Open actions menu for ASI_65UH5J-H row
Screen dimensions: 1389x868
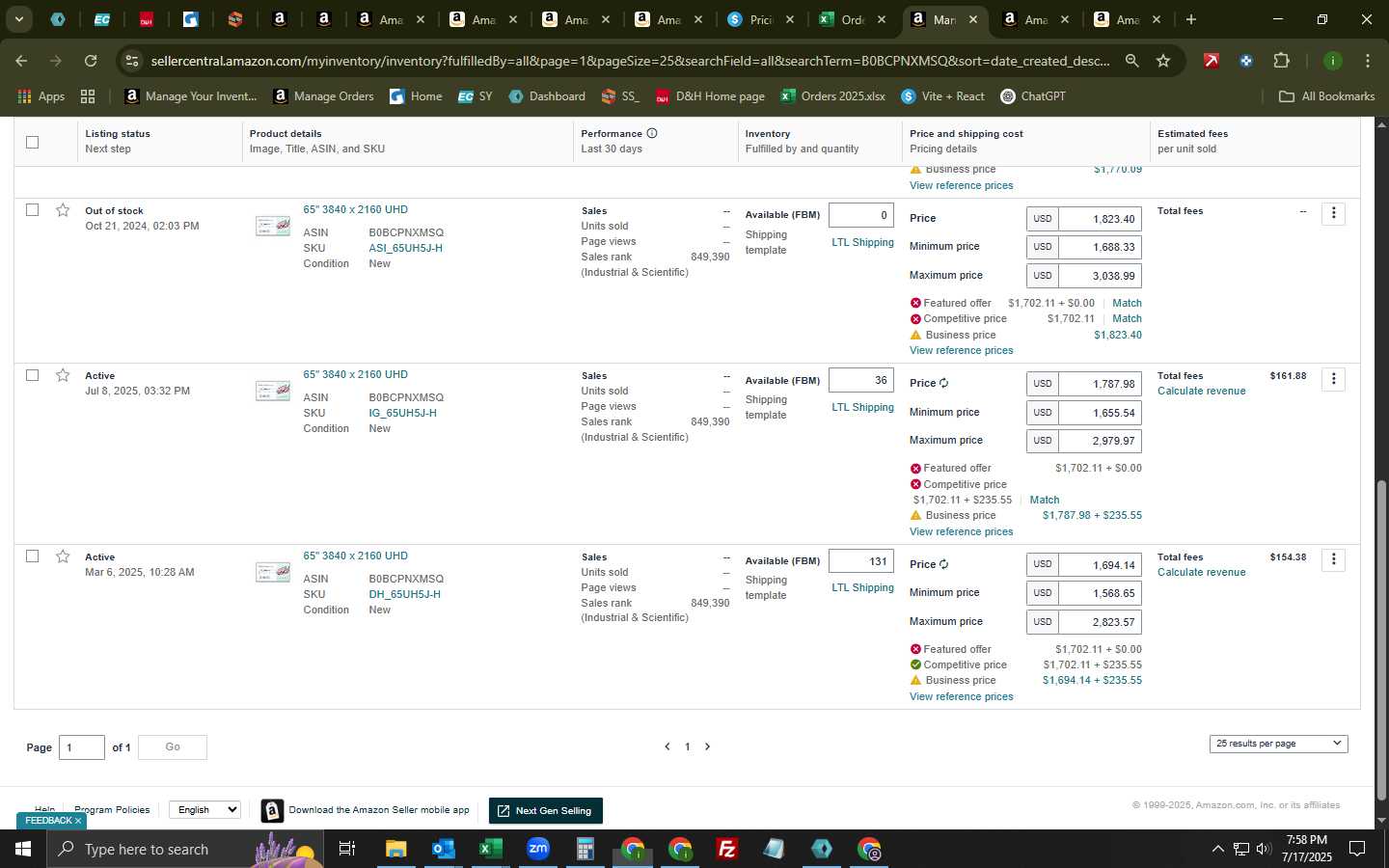point(1333,213)
